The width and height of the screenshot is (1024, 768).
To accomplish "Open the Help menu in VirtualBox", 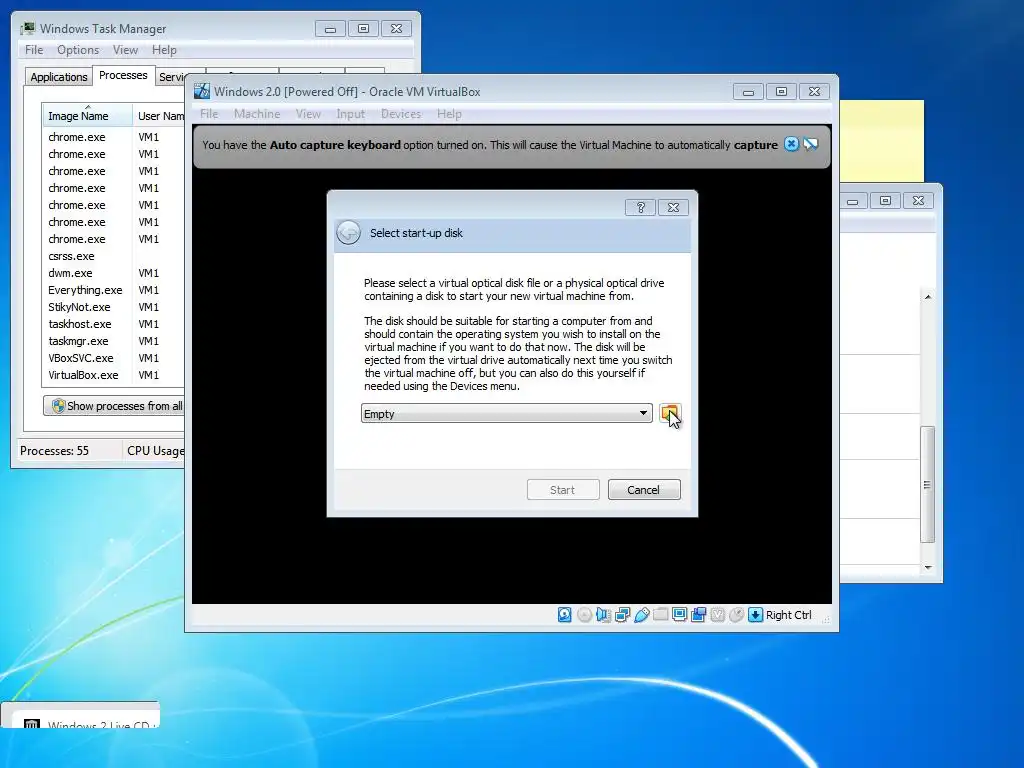I will click(449, 114).
